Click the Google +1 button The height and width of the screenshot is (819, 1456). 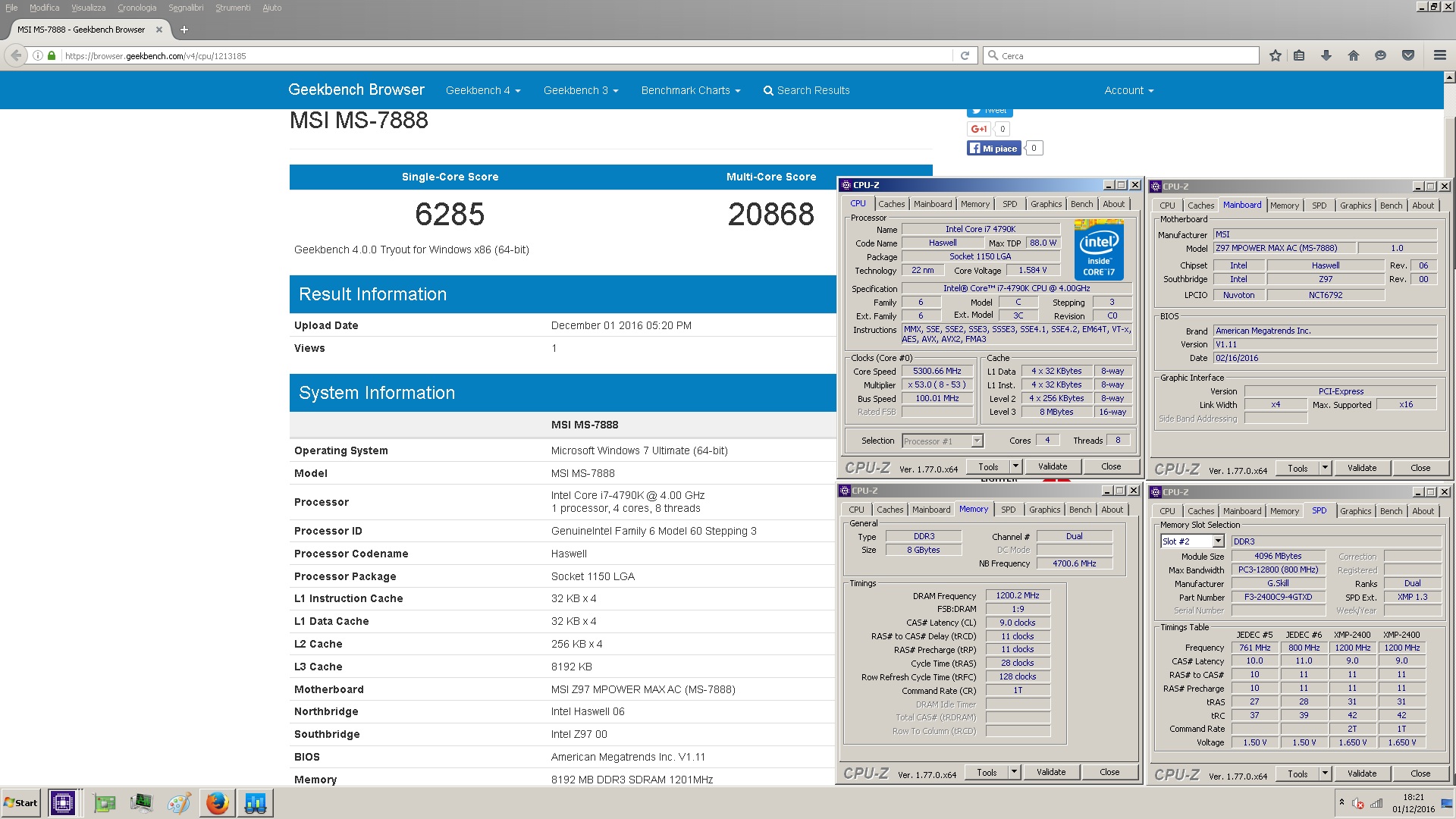pos(979,129)
